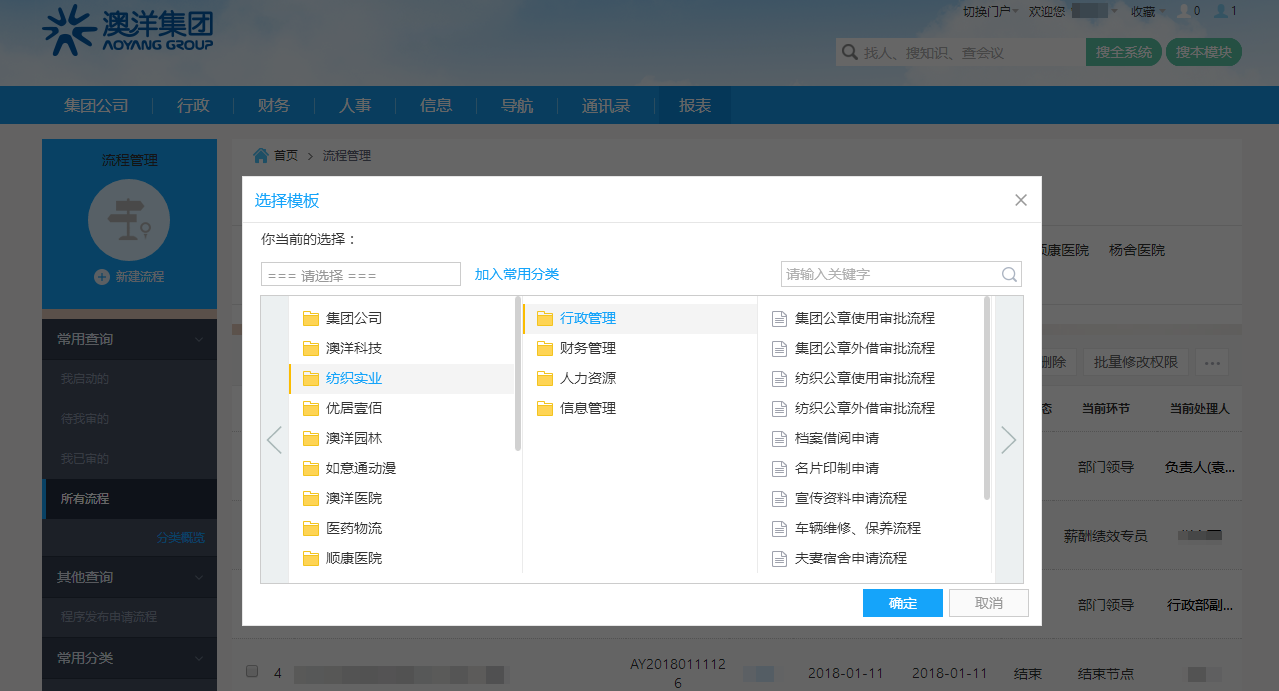The width and height of the screenshot is (1279, 691).
Task: Click the 加入常用分类 link
Action: pyautogui.click(x=517, y=274)
